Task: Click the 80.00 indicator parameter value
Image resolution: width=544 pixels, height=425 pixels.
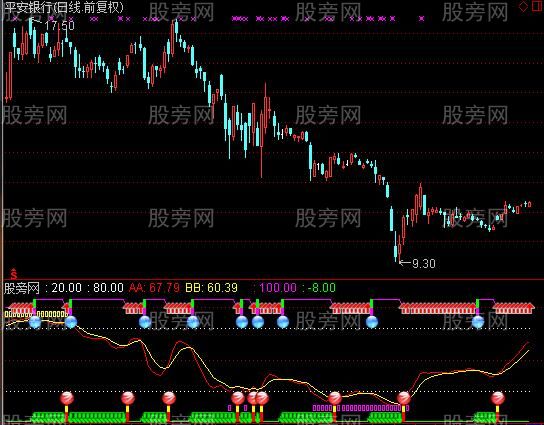Action: pos(108,288)
